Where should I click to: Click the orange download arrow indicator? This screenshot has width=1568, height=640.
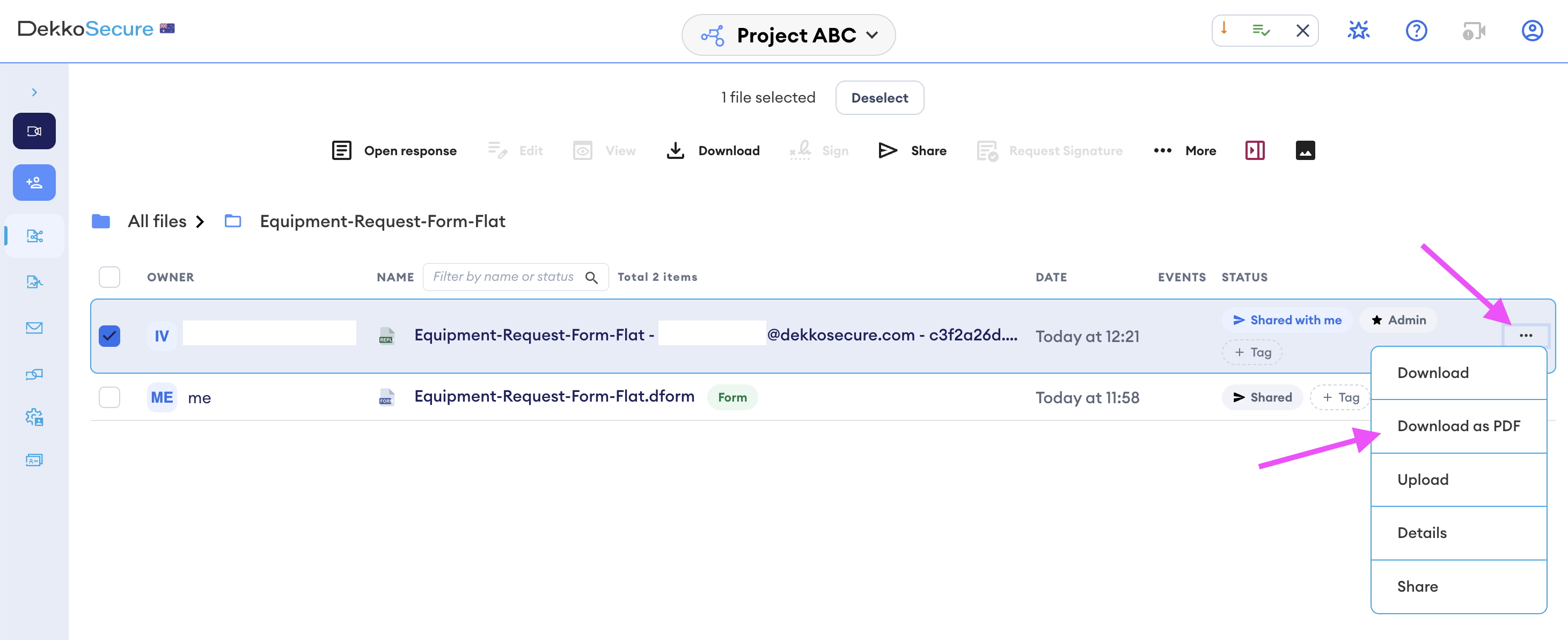(x=1223, y=28)
